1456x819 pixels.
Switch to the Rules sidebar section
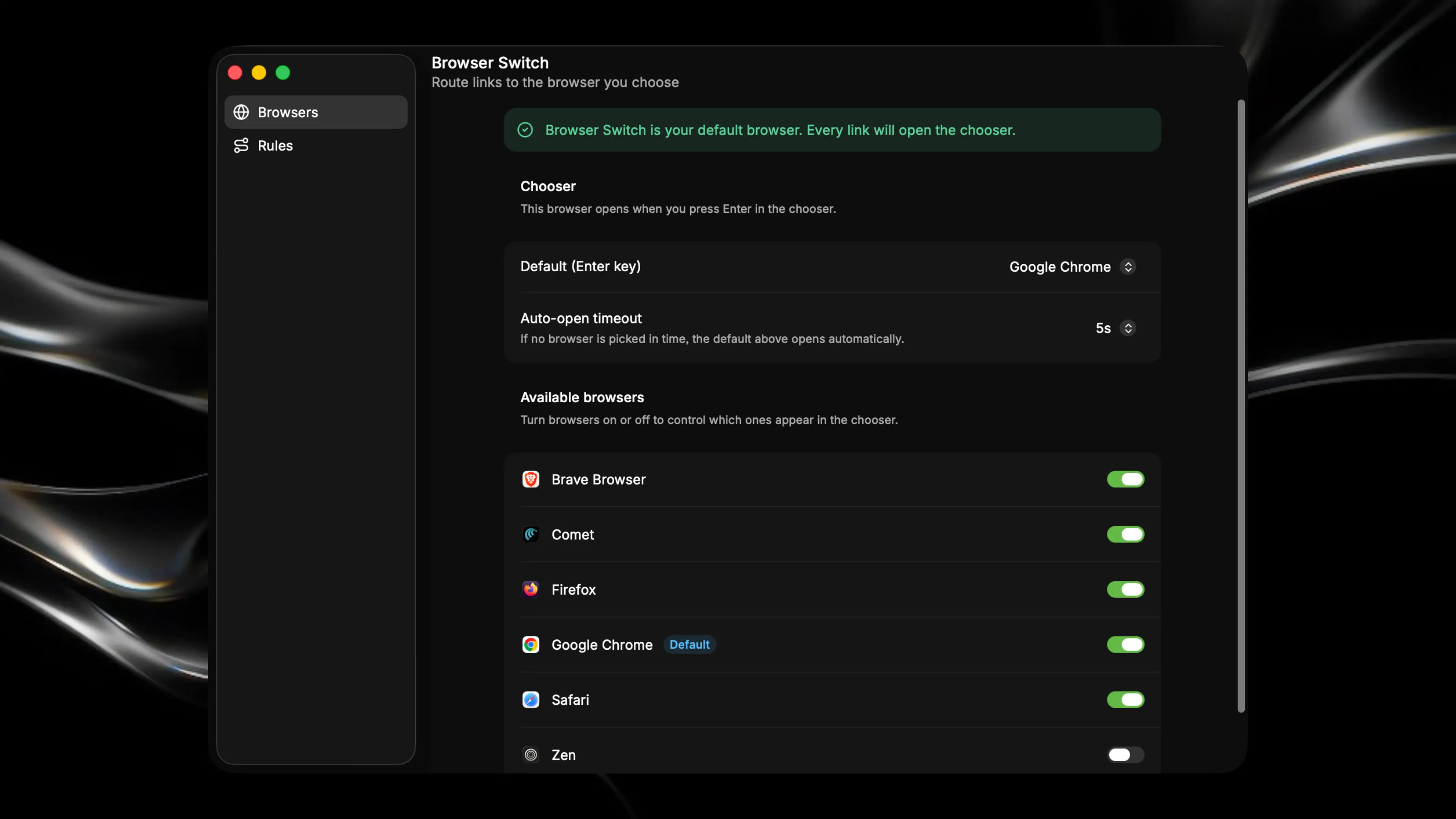(315, 145)
